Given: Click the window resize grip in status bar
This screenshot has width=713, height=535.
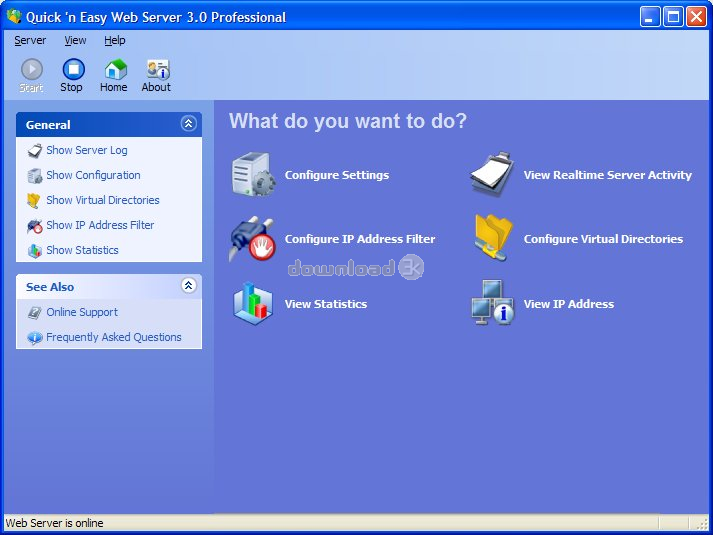Looking at the screenshot, I should tap(703, 524).
